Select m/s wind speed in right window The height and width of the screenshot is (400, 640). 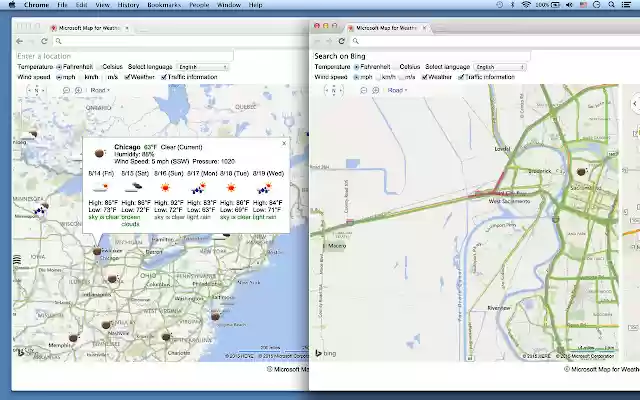(x=402, y=77)
